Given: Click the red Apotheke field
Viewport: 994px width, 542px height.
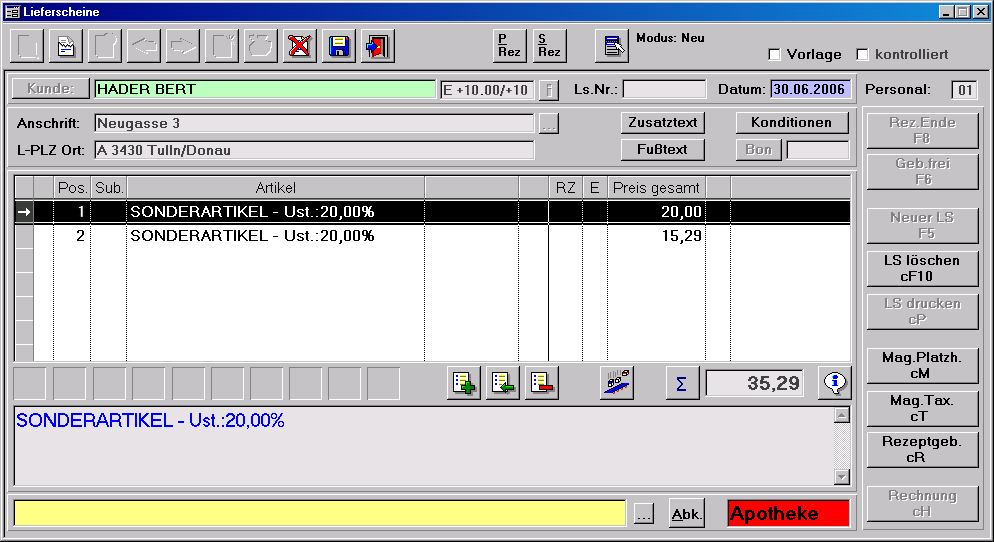Looking at the screenshot, I should 788,514.
